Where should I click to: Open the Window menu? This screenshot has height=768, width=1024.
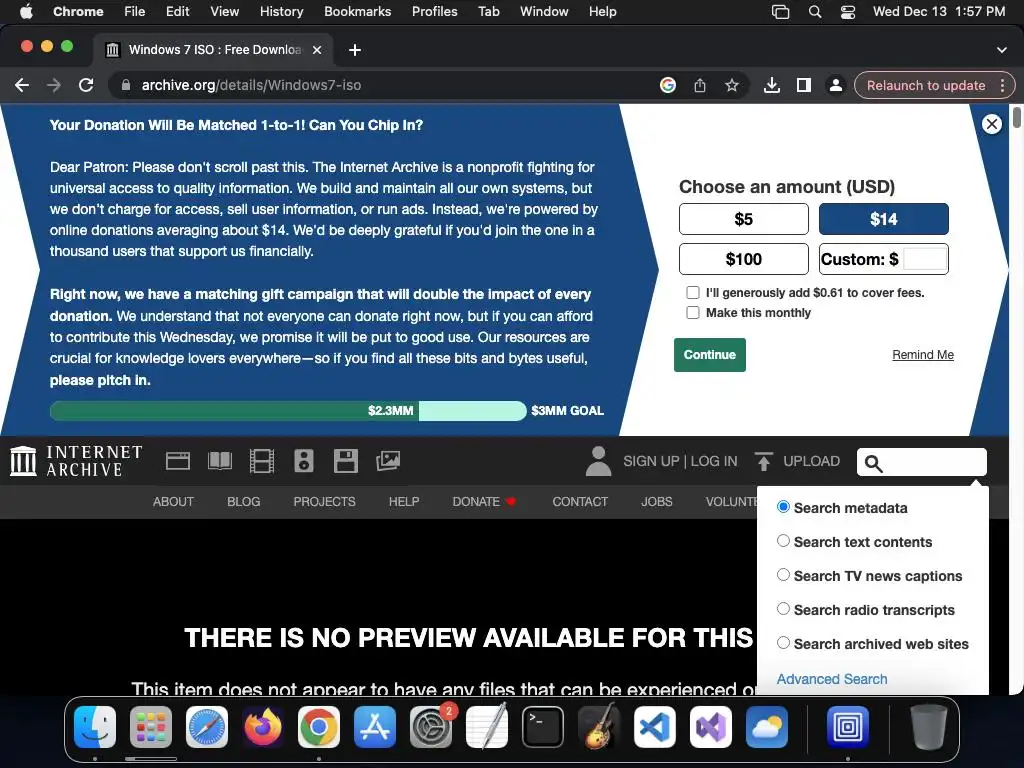coord(544,12)
